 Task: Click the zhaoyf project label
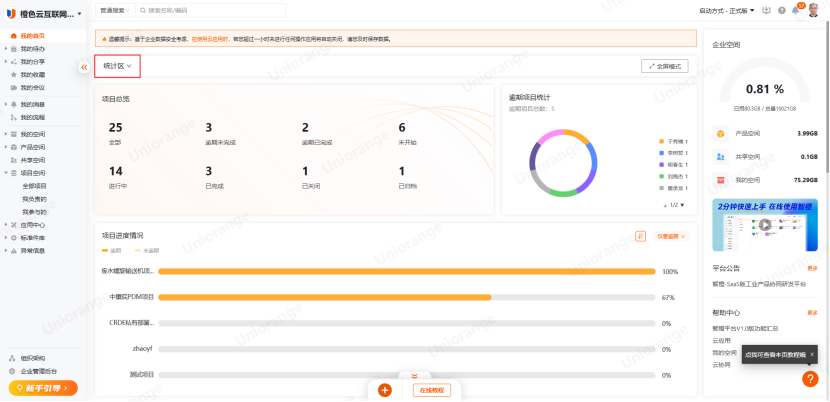coord(142,349)
